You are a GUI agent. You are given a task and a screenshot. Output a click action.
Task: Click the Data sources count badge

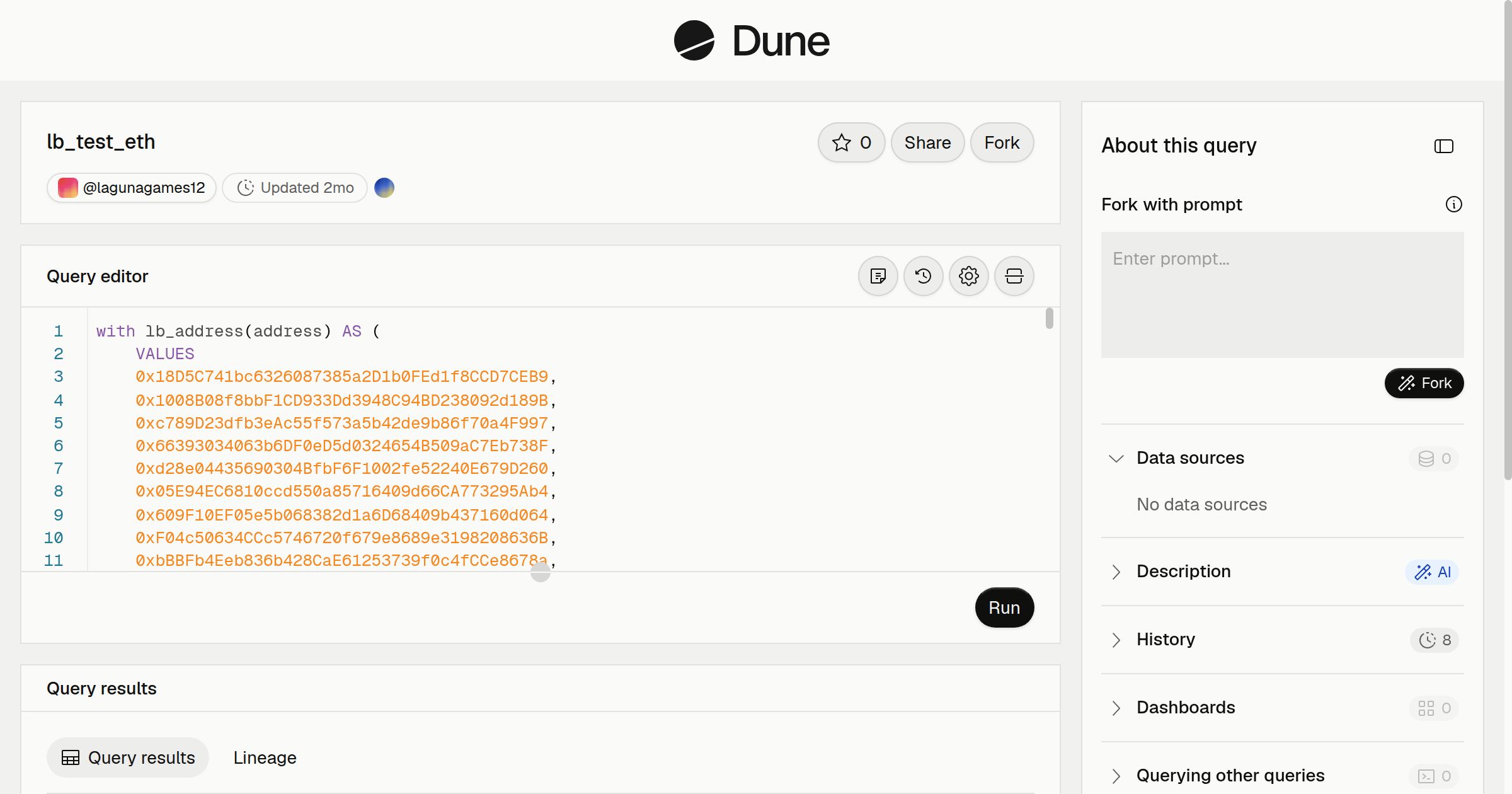point(1434,458)
